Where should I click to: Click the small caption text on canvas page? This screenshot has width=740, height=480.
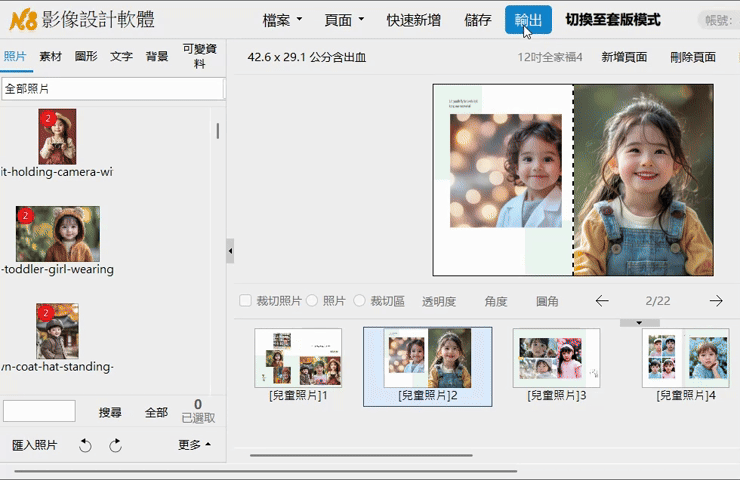click(463, 104)
